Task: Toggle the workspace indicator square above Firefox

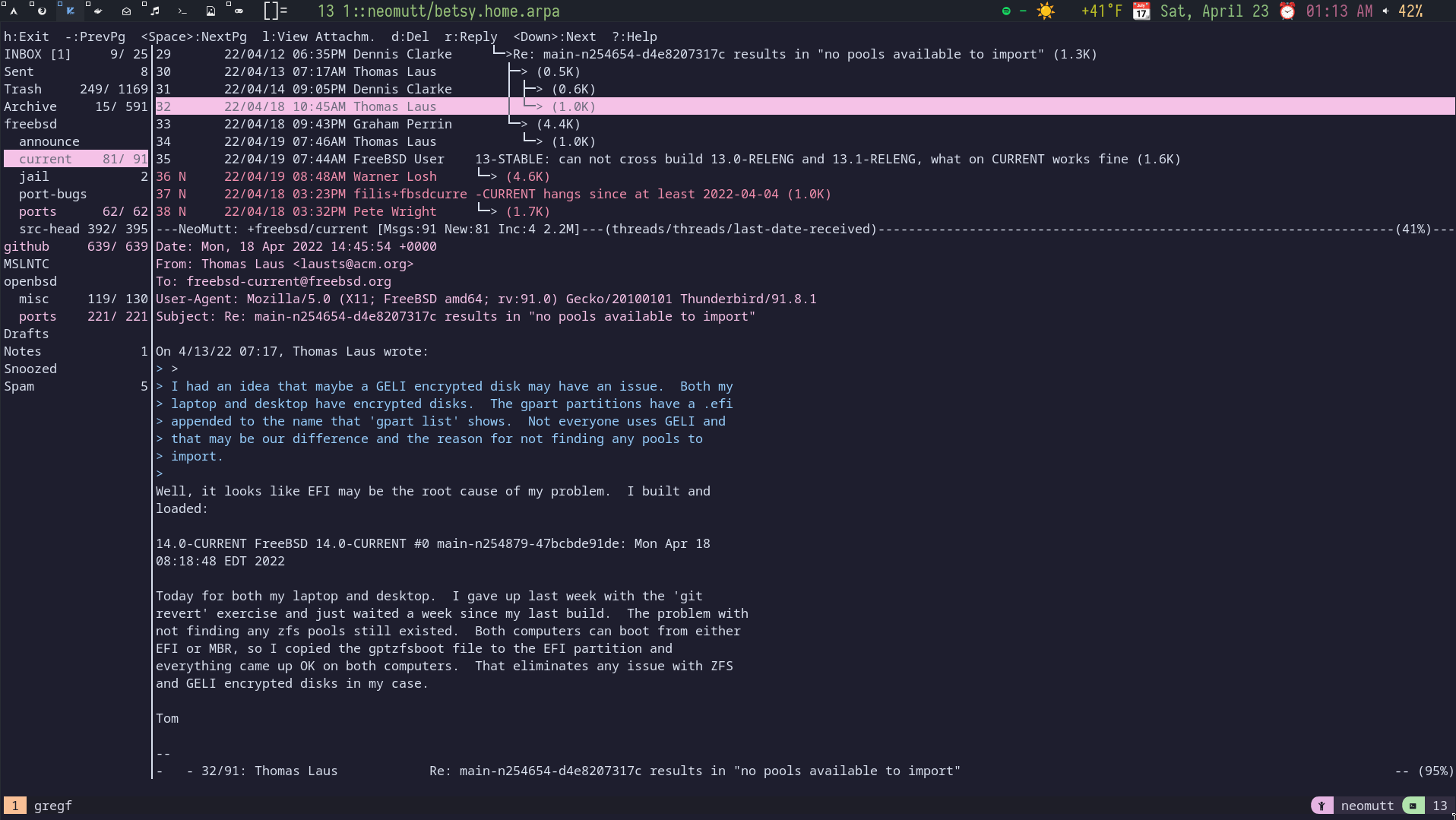Action: (x=32, y=4)
